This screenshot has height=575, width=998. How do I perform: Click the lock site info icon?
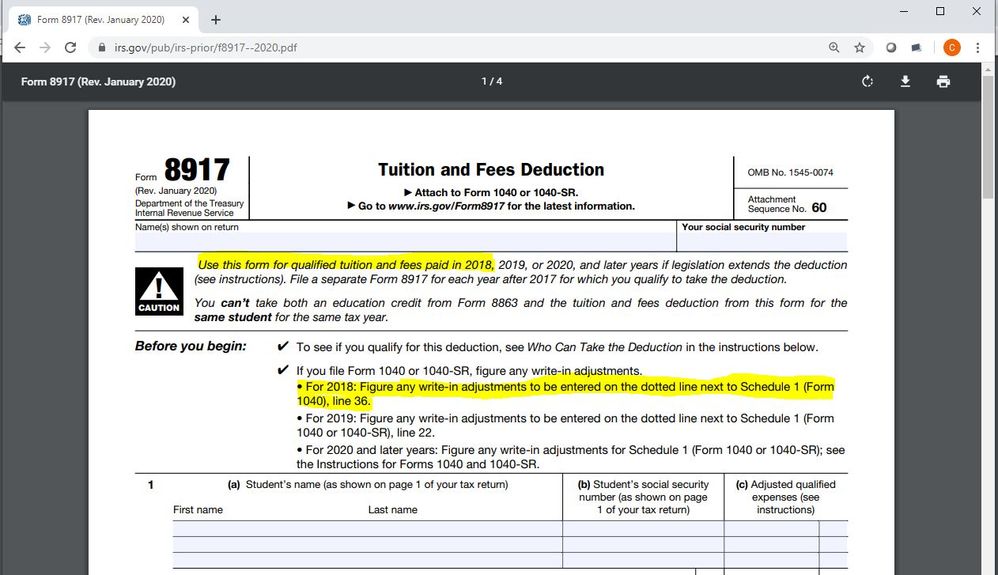[x=102, y=48]
